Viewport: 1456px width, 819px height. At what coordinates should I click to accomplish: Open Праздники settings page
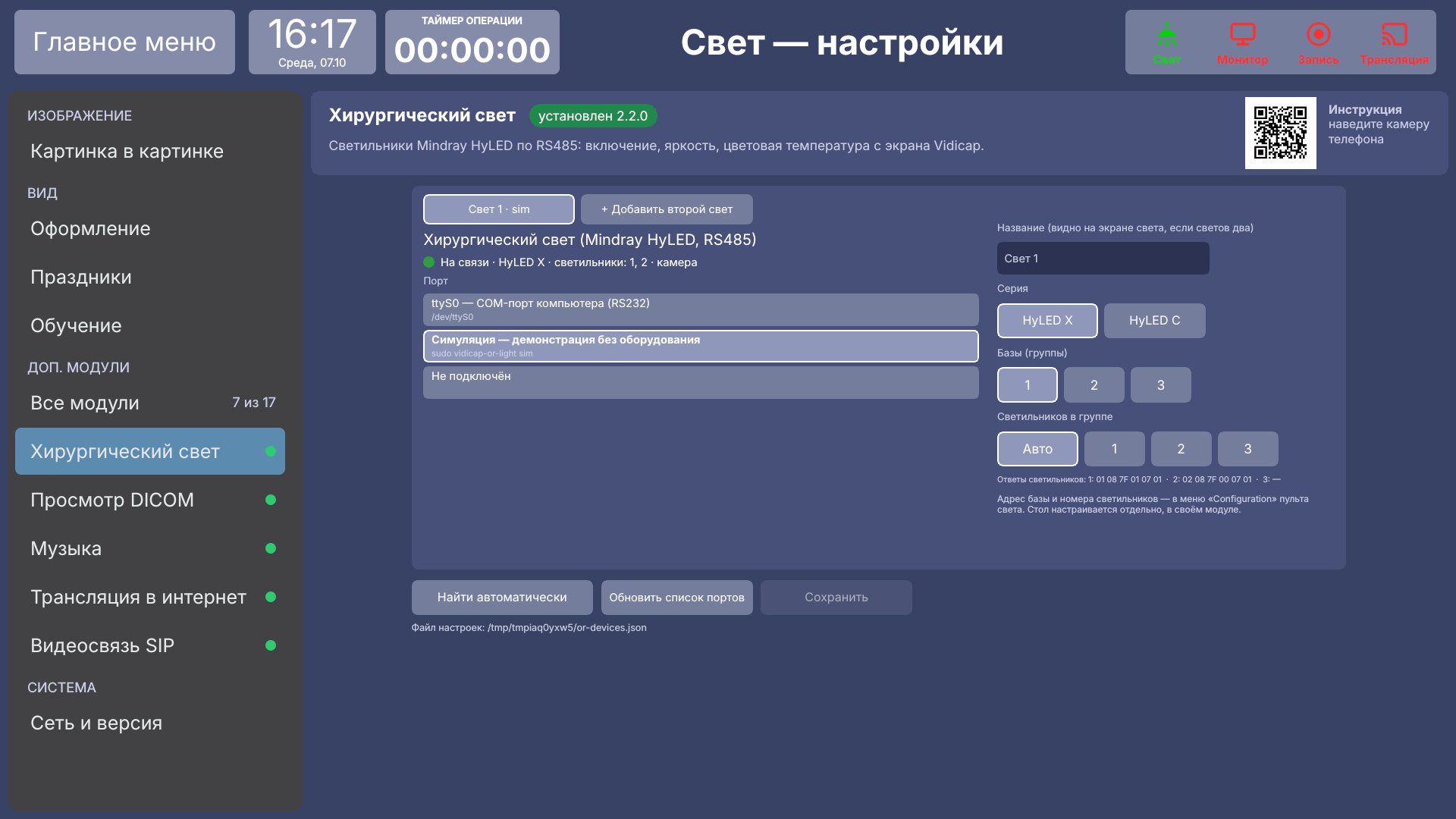(x=150, y=277)
